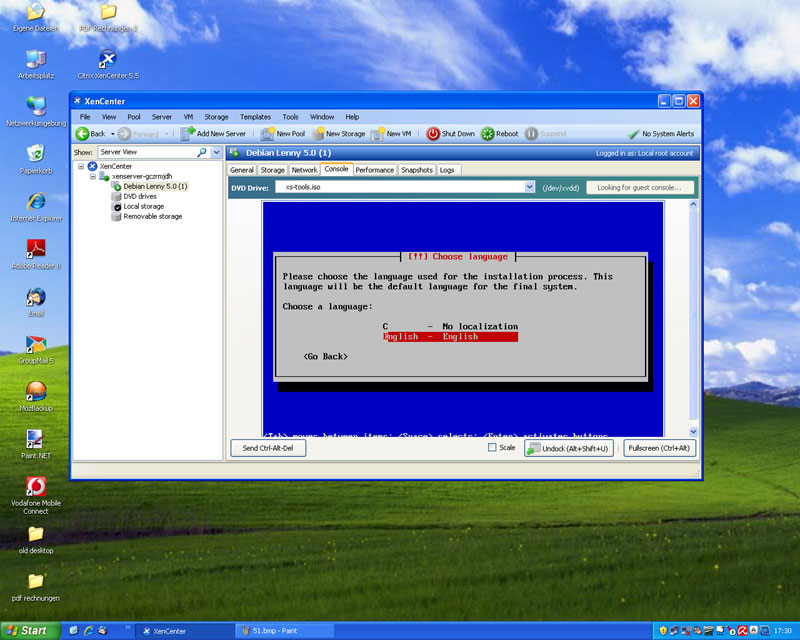Open the DVD Drive xs-tools.iso dropdown
Viewport: 800px width, 640px height.
pos(529,187)
